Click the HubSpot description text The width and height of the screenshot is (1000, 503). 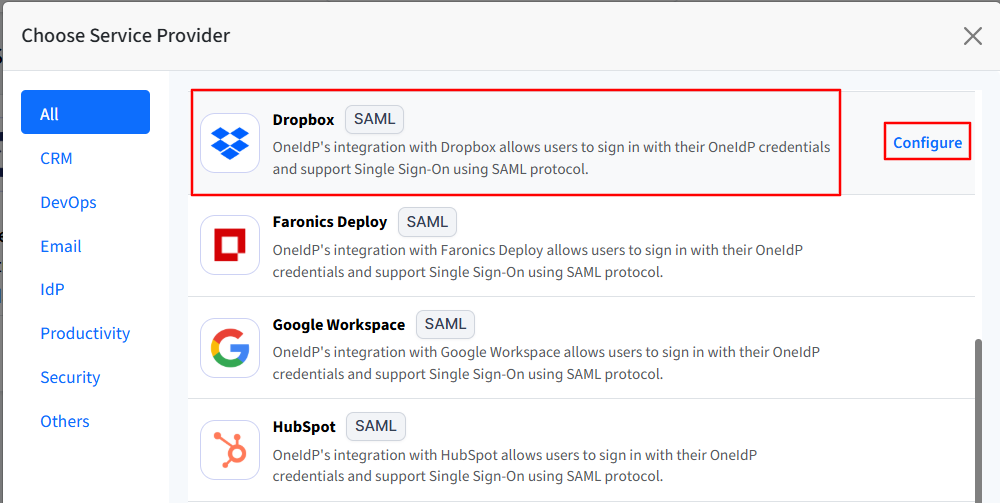(x=515, y=465)
